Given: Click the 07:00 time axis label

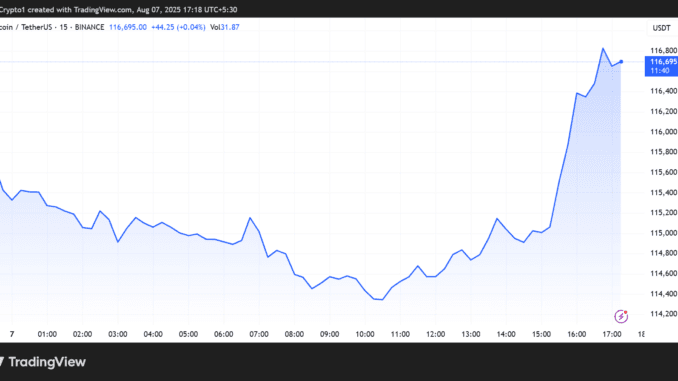Looking at the screenshot, I should pos(259,334).
